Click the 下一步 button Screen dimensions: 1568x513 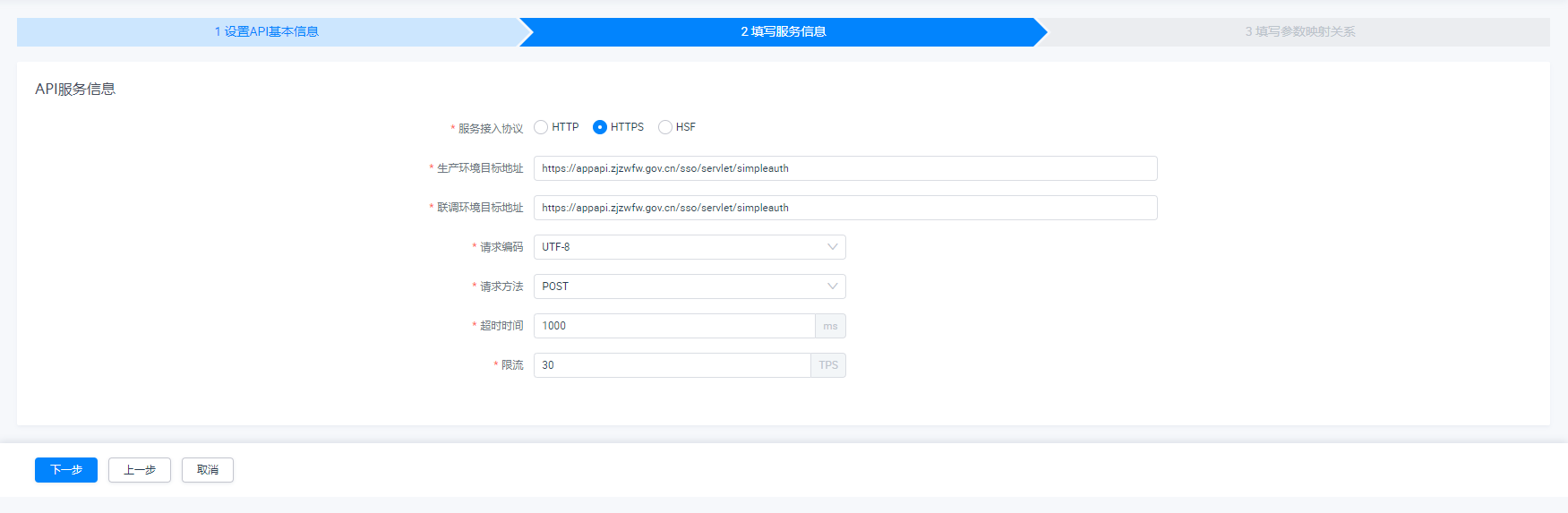click(x=66, y=470)
